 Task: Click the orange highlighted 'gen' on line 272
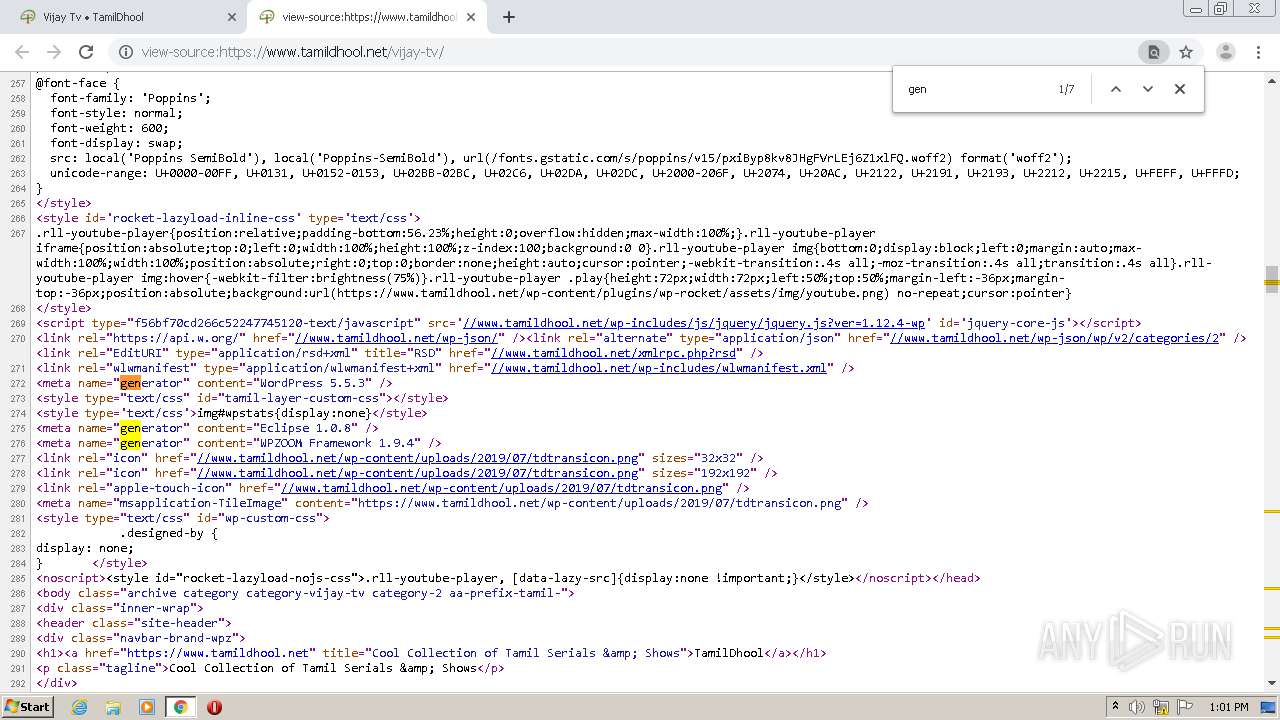(130, 383)
